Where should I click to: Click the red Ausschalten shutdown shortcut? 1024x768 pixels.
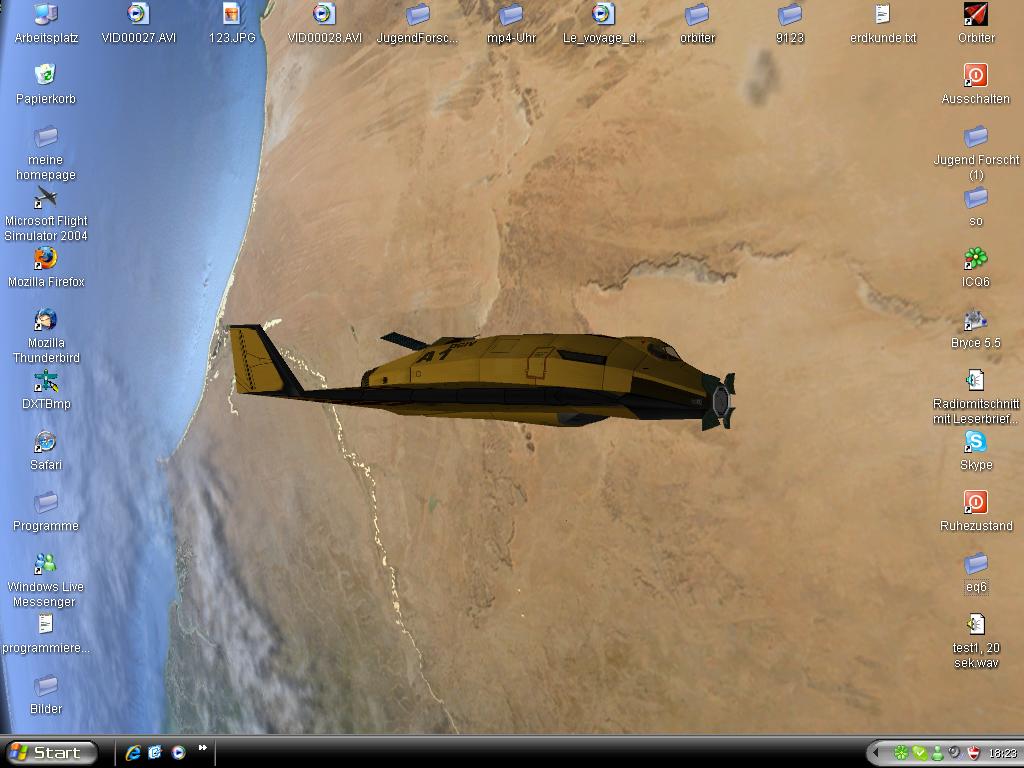[975, 76]
